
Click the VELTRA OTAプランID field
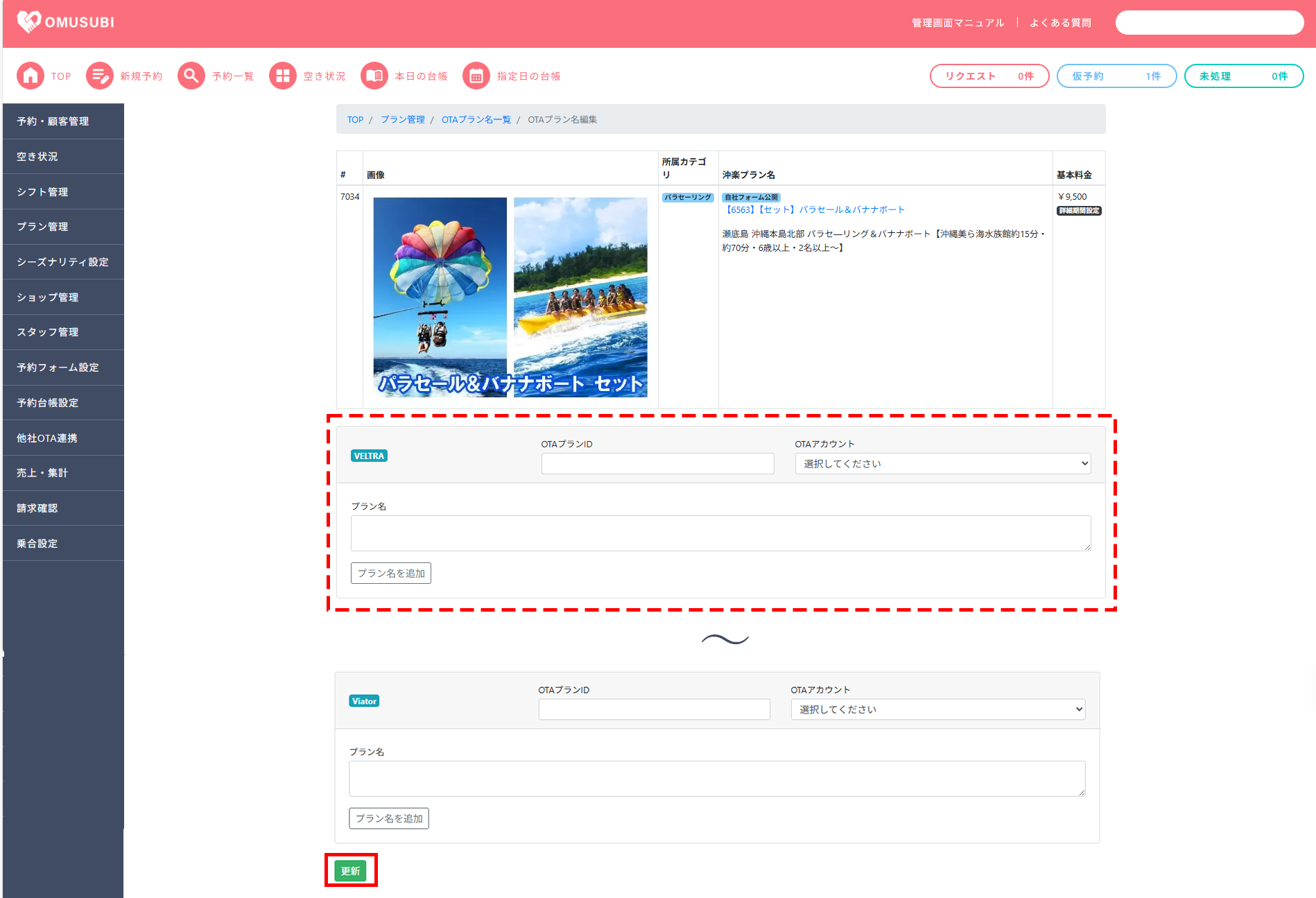click(x=657, y=464)
